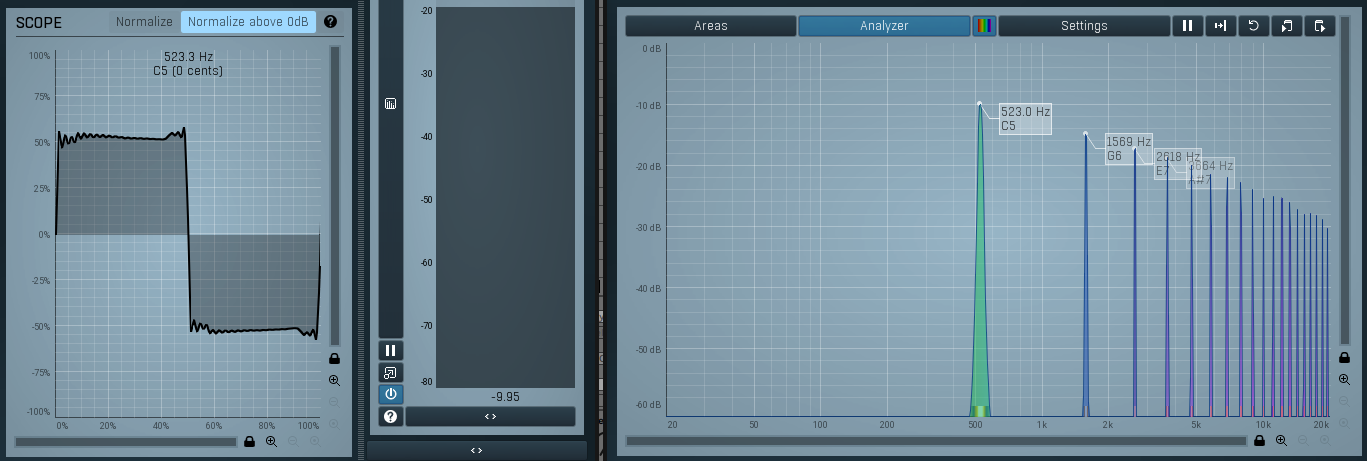Open the analyzer color spectrum icon
This screenshot has width=1367, height=461.
[984, 26]
